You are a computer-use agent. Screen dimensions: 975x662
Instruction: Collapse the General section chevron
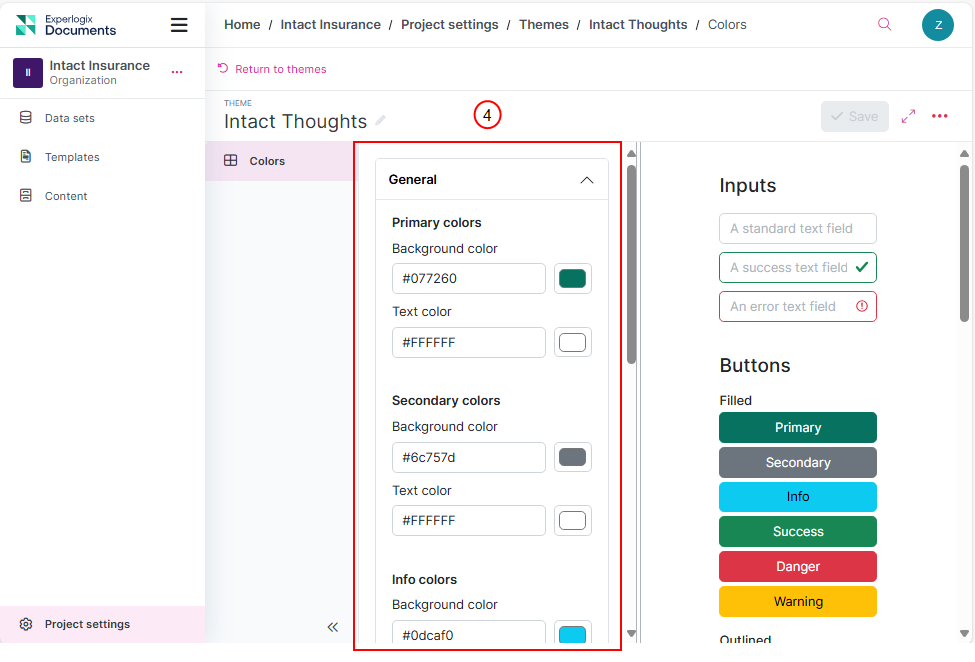coord(587,180)
